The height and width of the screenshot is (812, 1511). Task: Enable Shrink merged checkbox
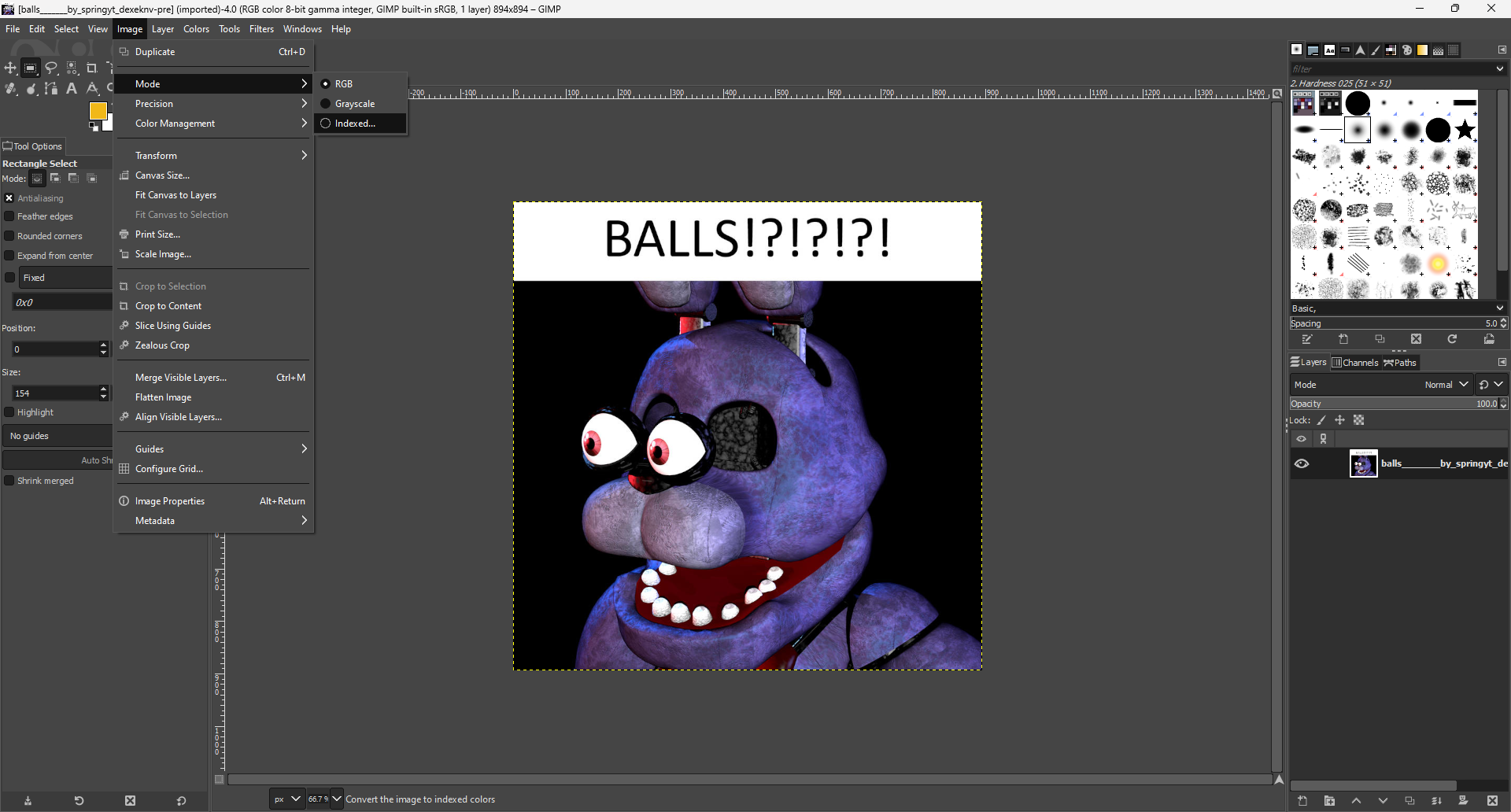(x=9, y=480)
